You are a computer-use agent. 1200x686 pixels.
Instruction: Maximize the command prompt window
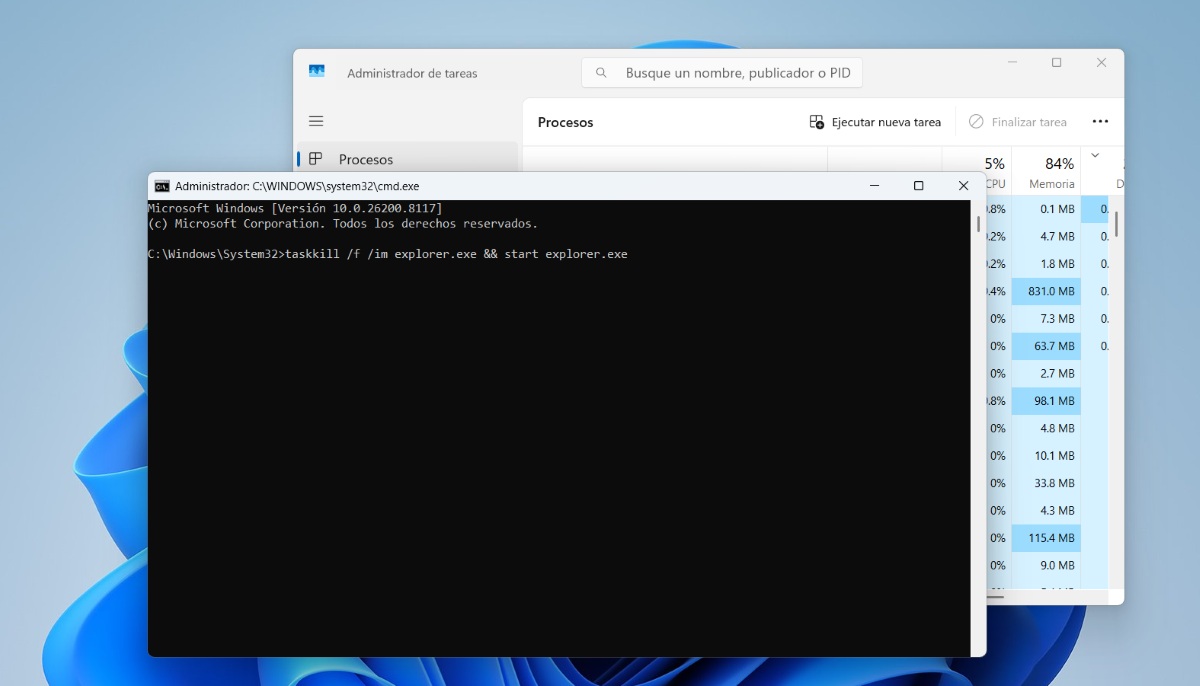918,186
